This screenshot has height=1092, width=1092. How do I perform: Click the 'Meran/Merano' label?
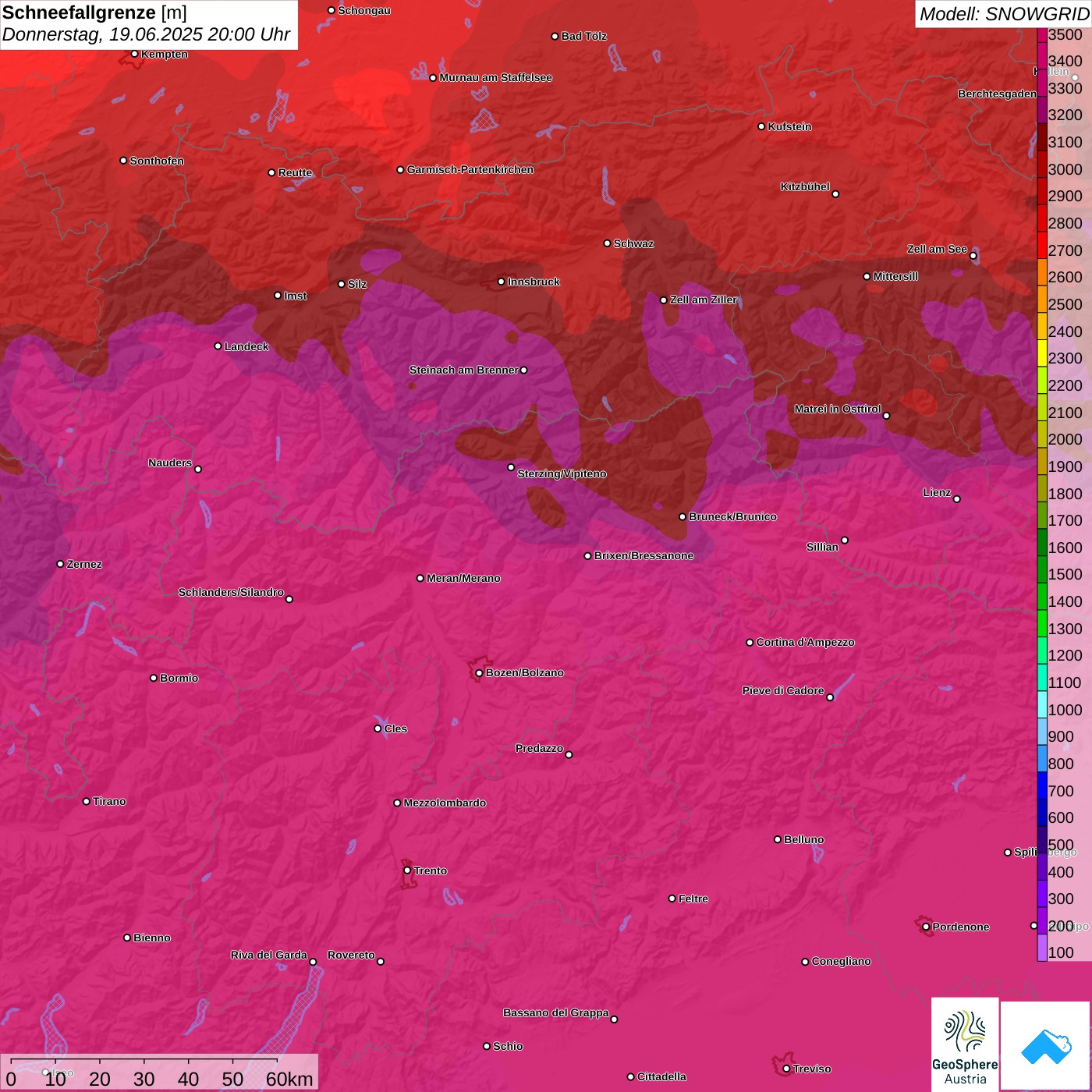point(463,578)
